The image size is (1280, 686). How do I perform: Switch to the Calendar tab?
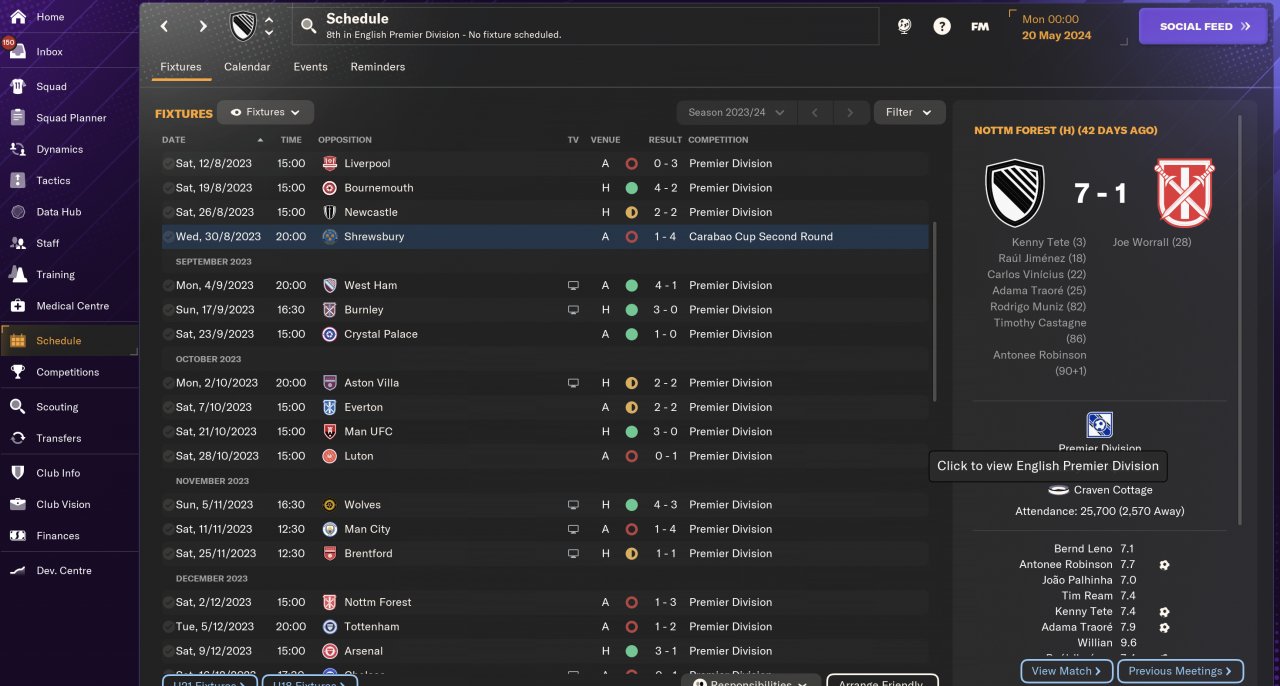click(247, 67)
